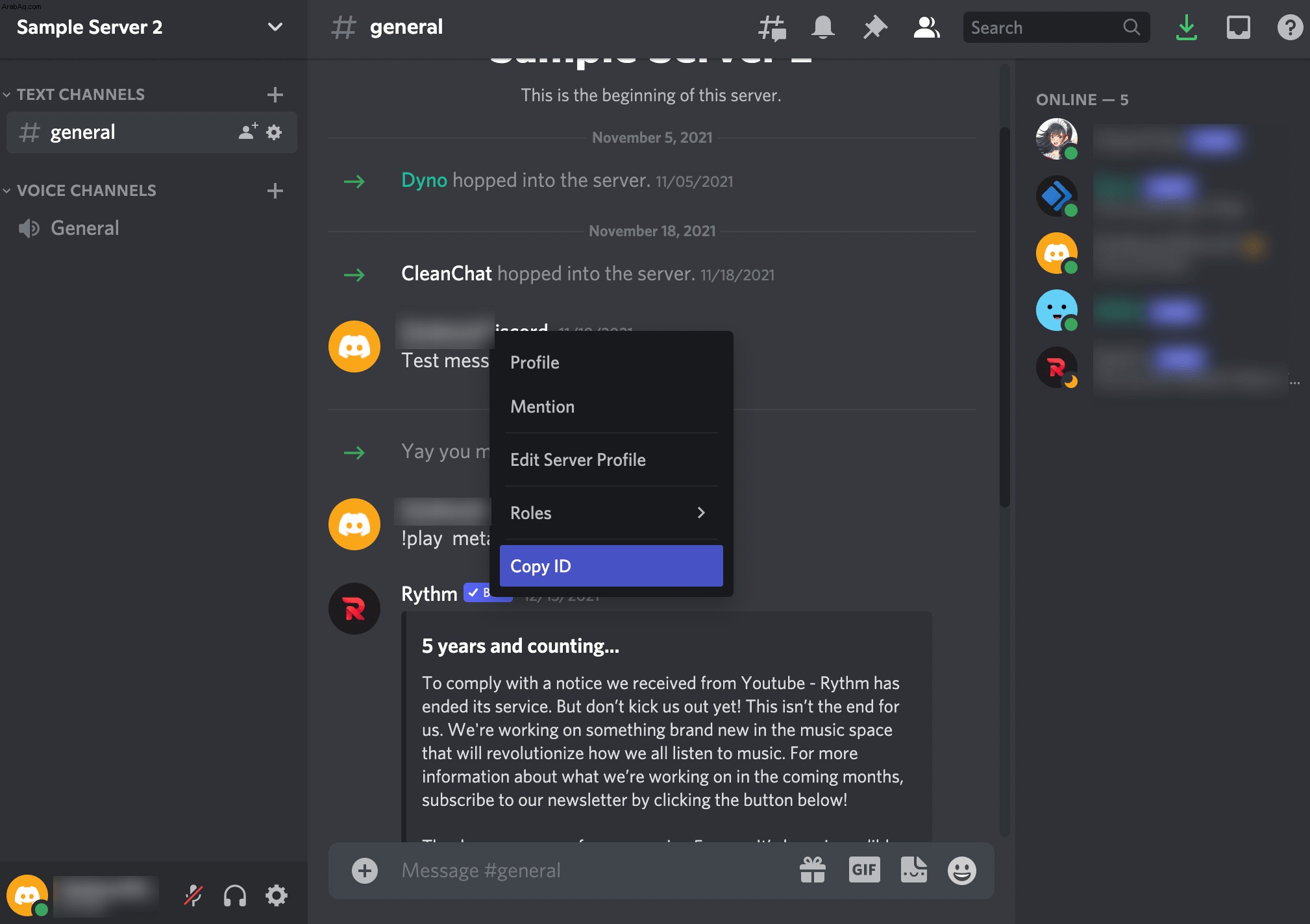This screenshot has width=1310, height=924.
Task: Open the help question mark icon
Action: click(1290, 27)
